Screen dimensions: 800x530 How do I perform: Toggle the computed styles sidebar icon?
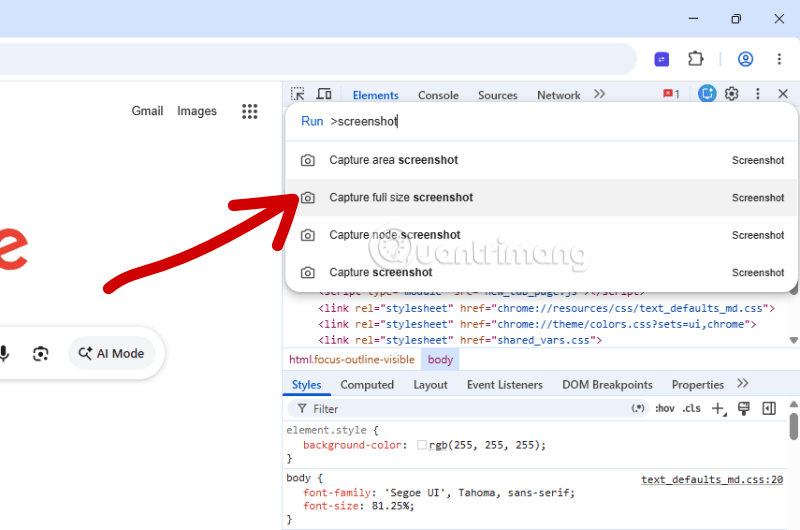tap(769, 408)
